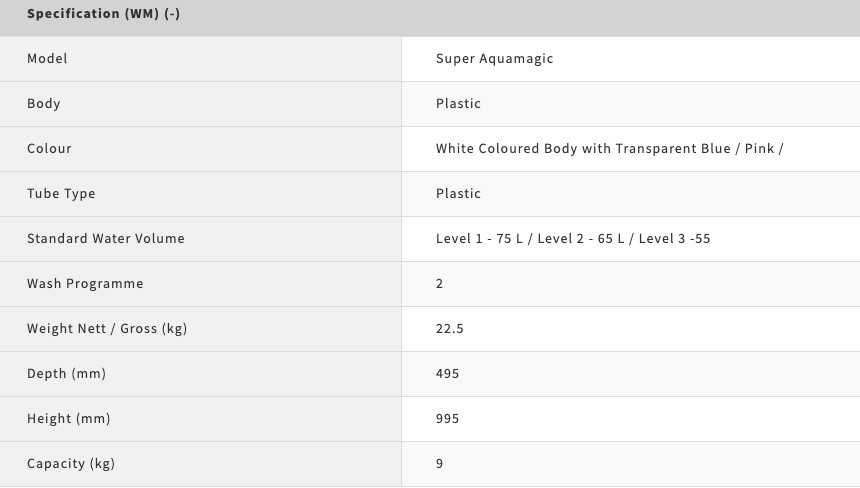Select the Height (mm) label
This screenshot has width=860, height=488.
coord(69,418)
